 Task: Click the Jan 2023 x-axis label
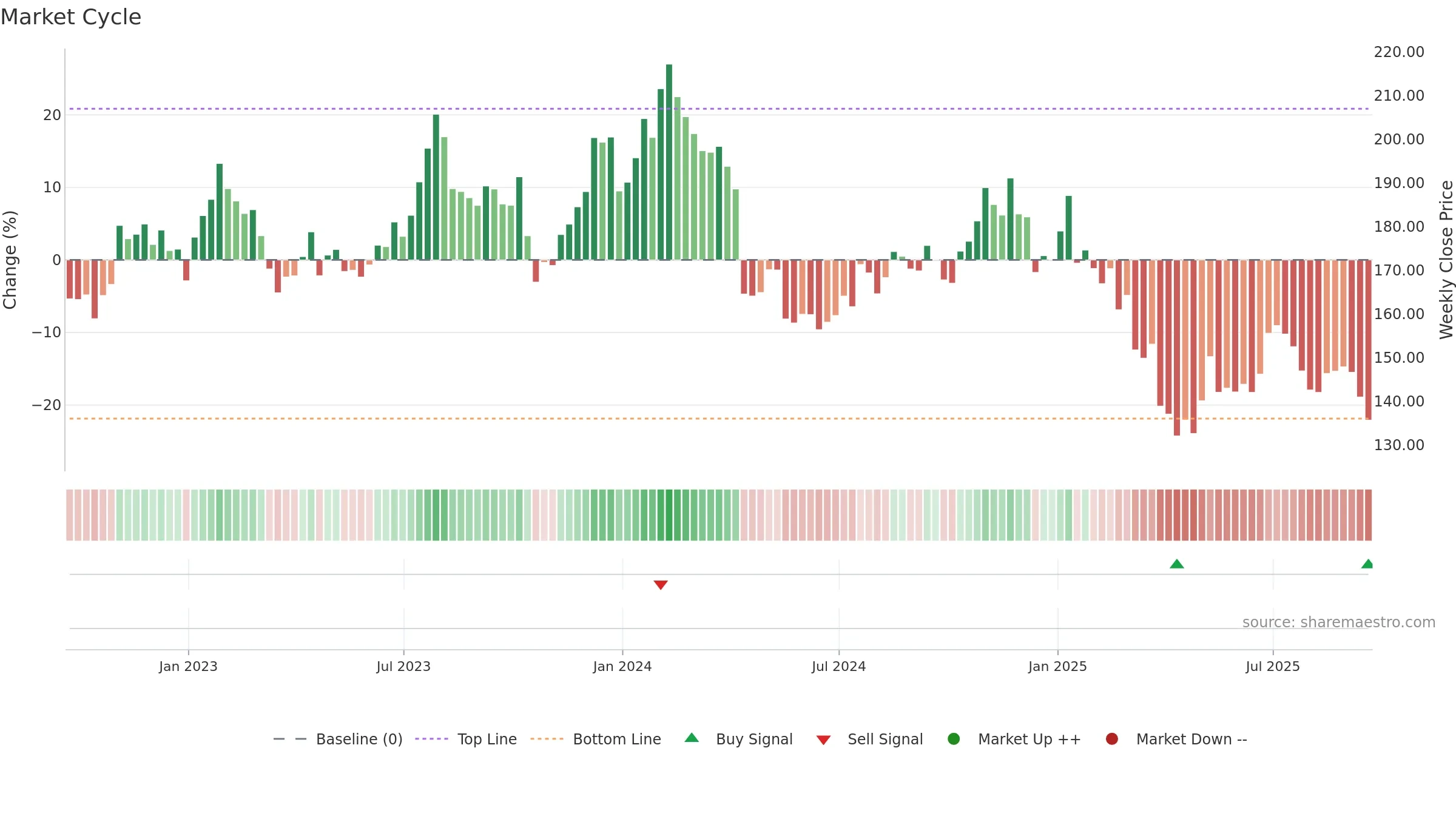(188, 667)
